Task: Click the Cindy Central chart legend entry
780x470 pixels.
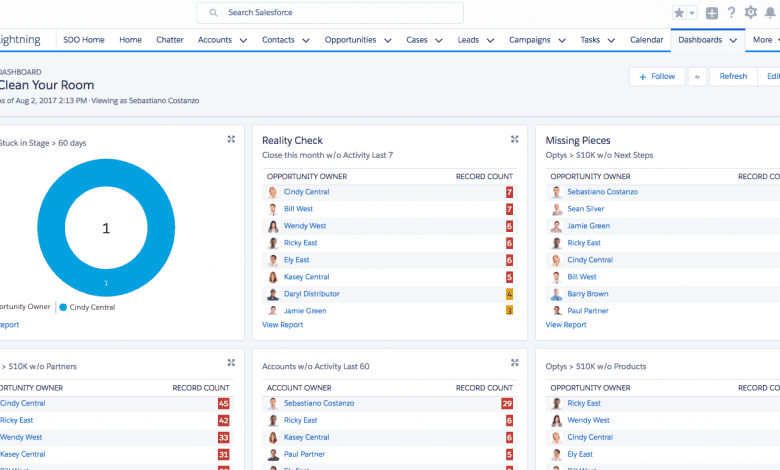Action: (88, 307)
